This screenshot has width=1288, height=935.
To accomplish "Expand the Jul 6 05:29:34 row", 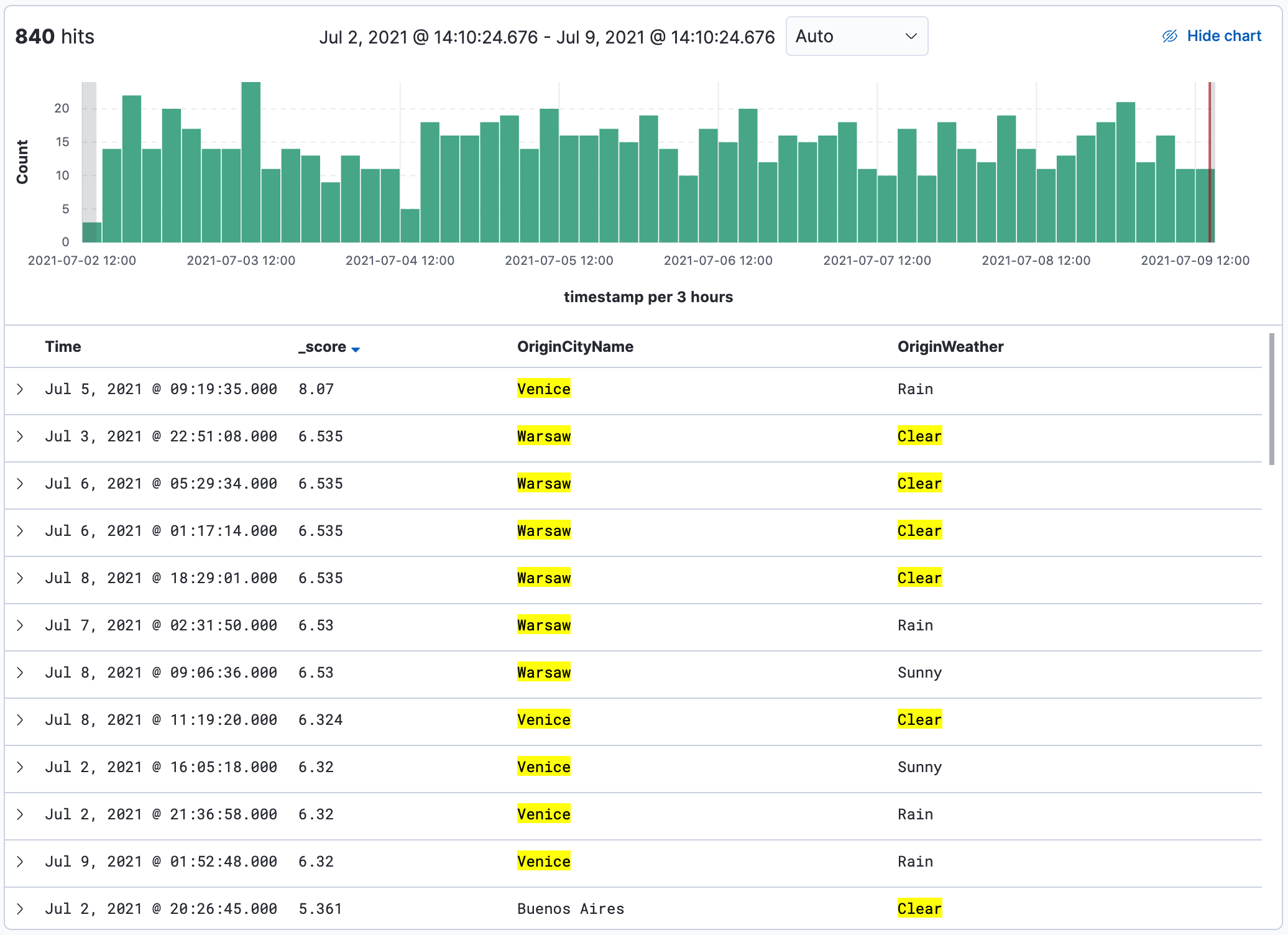I will click(20, 484).
